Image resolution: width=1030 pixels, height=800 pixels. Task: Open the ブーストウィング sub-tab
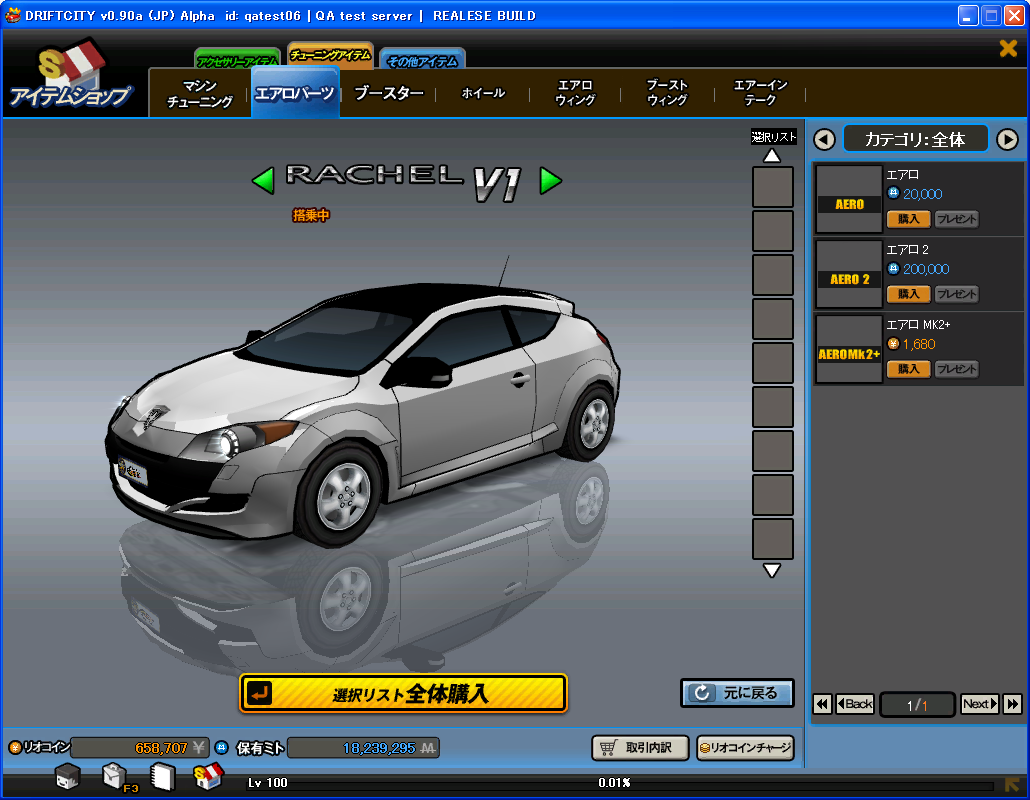tap(667, 93)
